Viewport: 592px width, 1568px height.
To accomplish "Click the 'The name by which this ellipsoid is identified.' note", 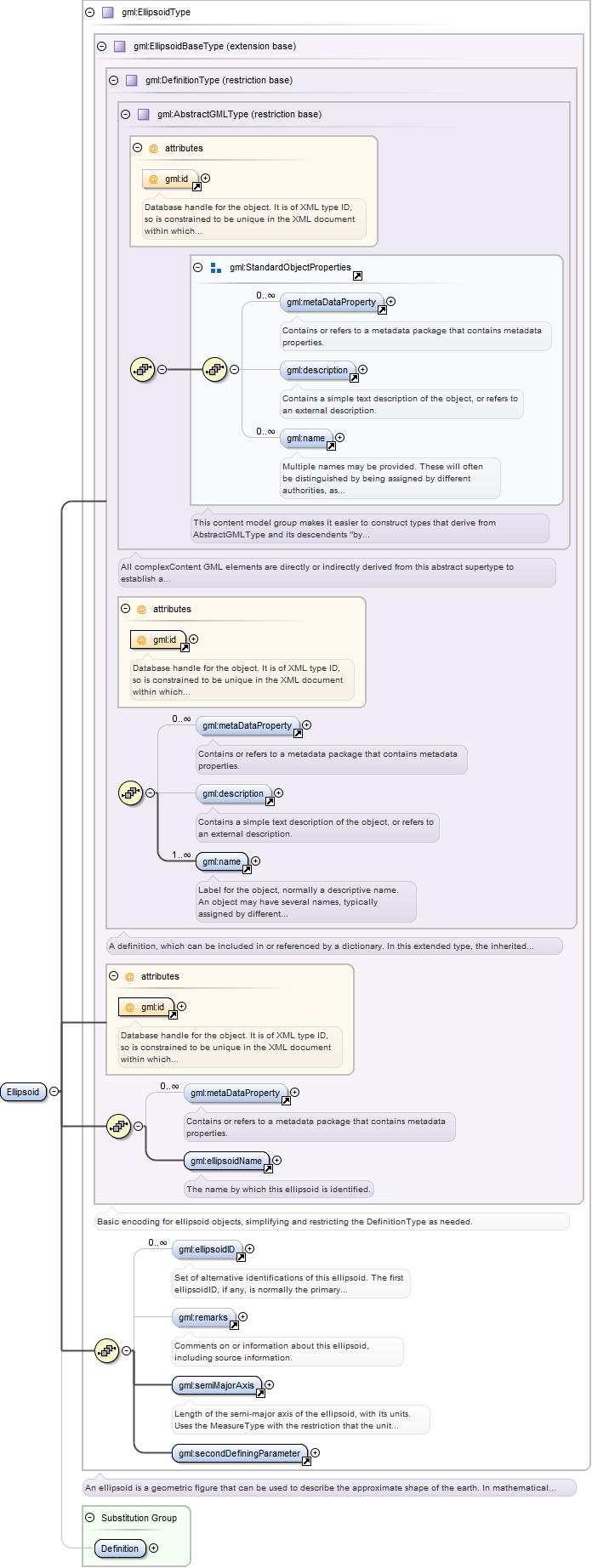I will coord(279,1189).
